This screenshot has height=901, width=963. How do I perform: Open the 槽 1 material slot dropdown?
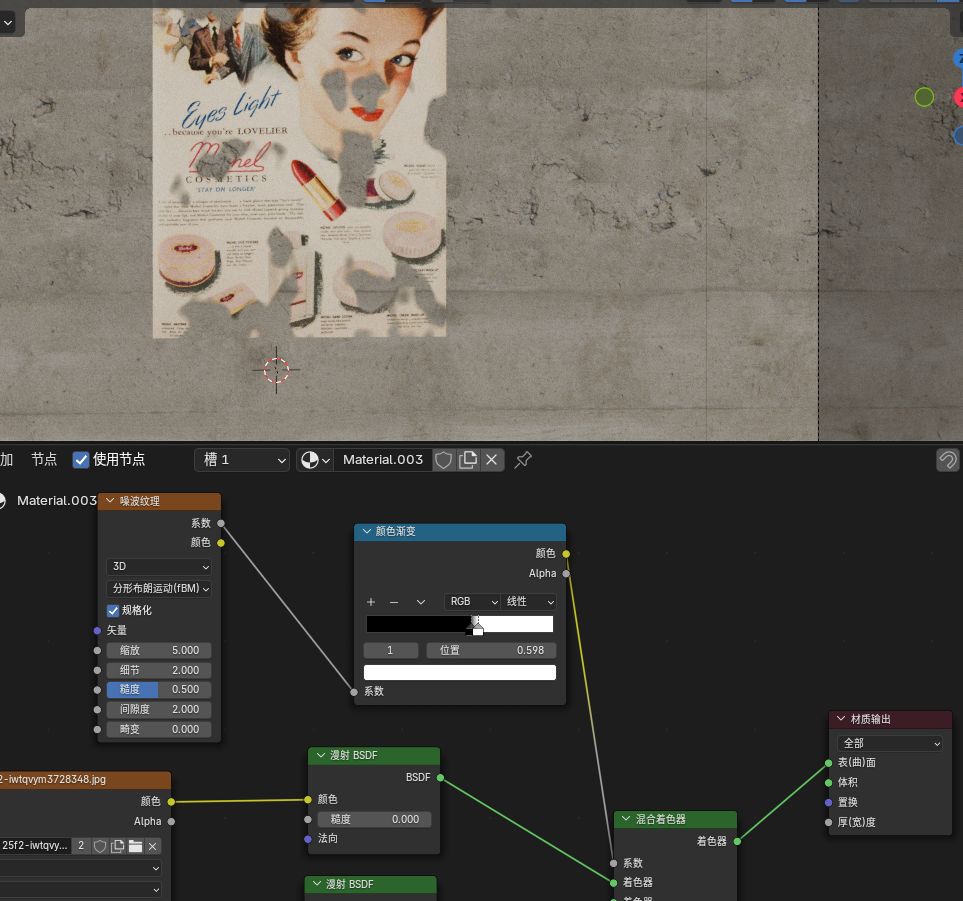pyautogui.click(x=241, y=460)
